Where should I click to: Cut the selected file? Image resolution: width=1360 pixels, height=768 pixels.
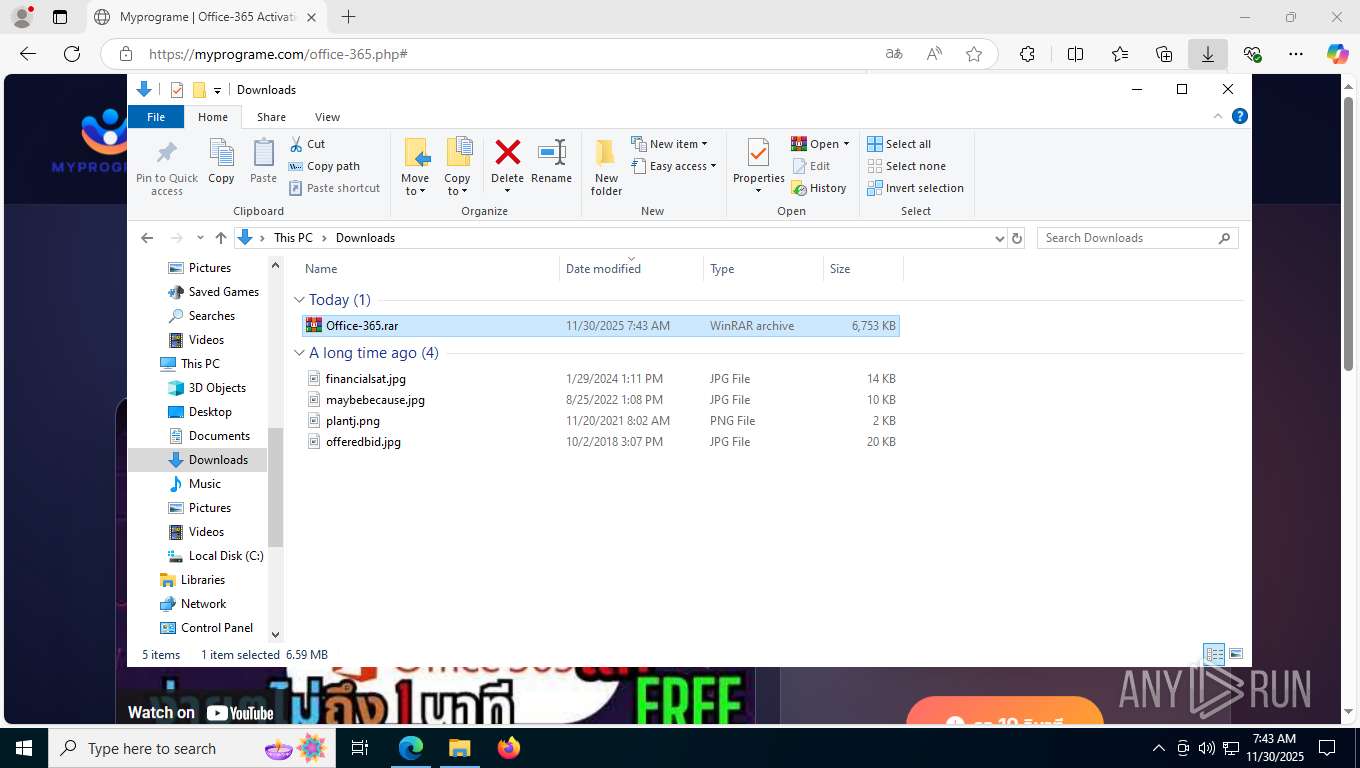[x=307, y=144]
